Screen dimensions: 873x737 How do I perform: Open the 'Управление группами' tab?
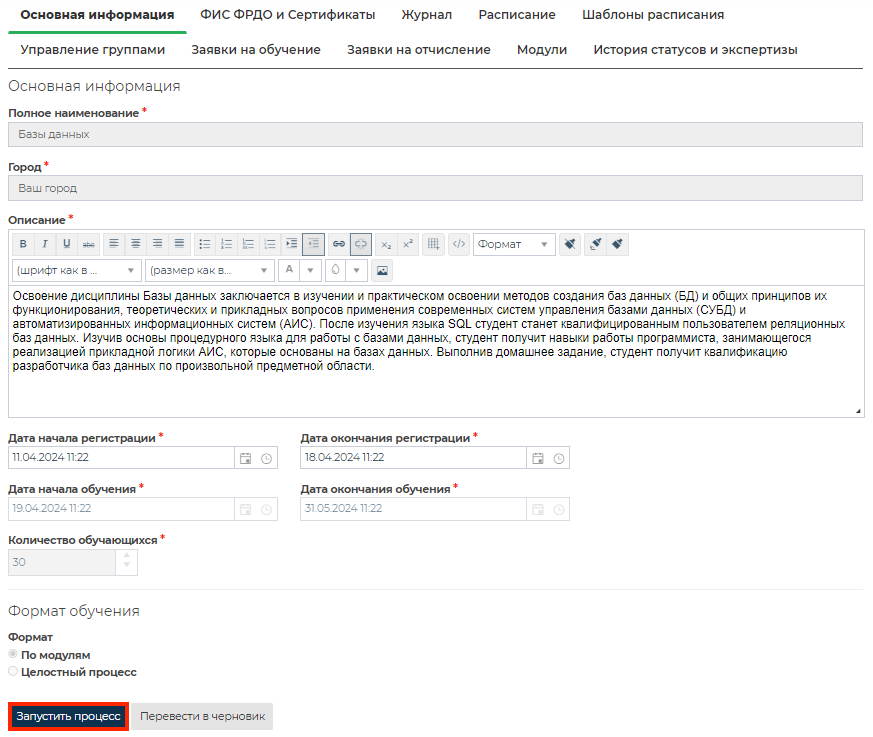(93, 49)
